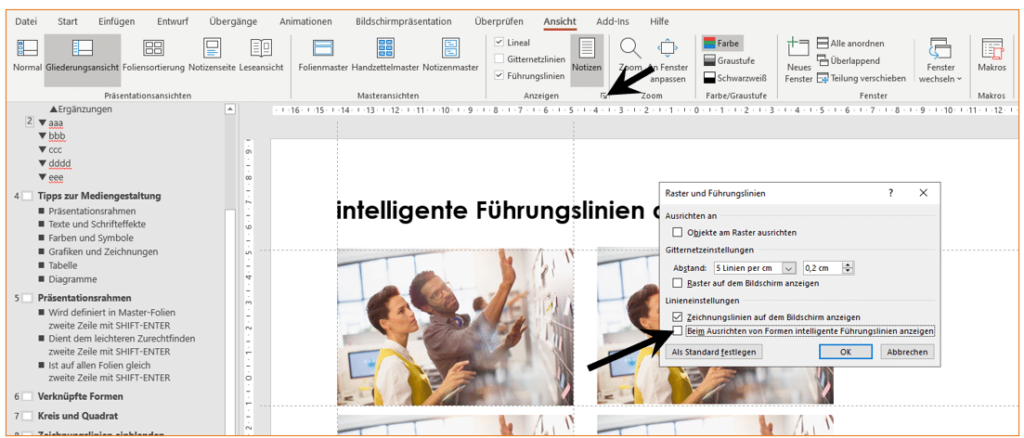This screenshot has height=438, width=1024.
Task: Click the 0,2 cm spacing field
Action: 822,268
